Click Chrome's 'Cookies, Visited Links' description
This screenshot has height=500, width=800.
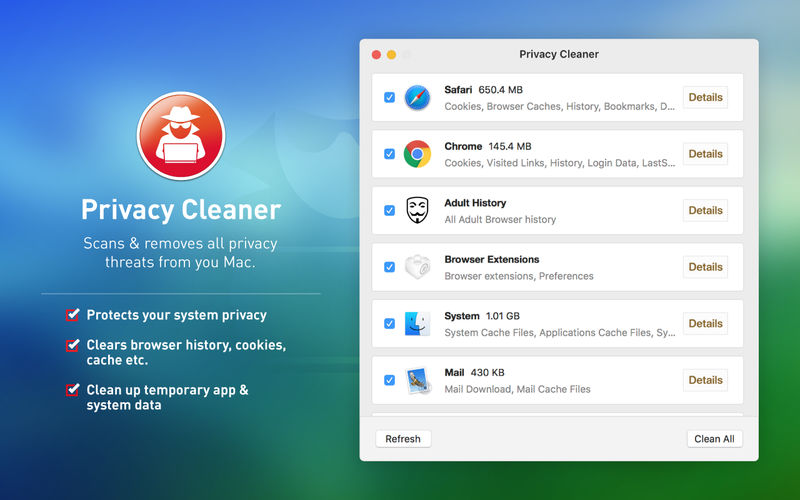pyautogui.click(x=559, y=163)
